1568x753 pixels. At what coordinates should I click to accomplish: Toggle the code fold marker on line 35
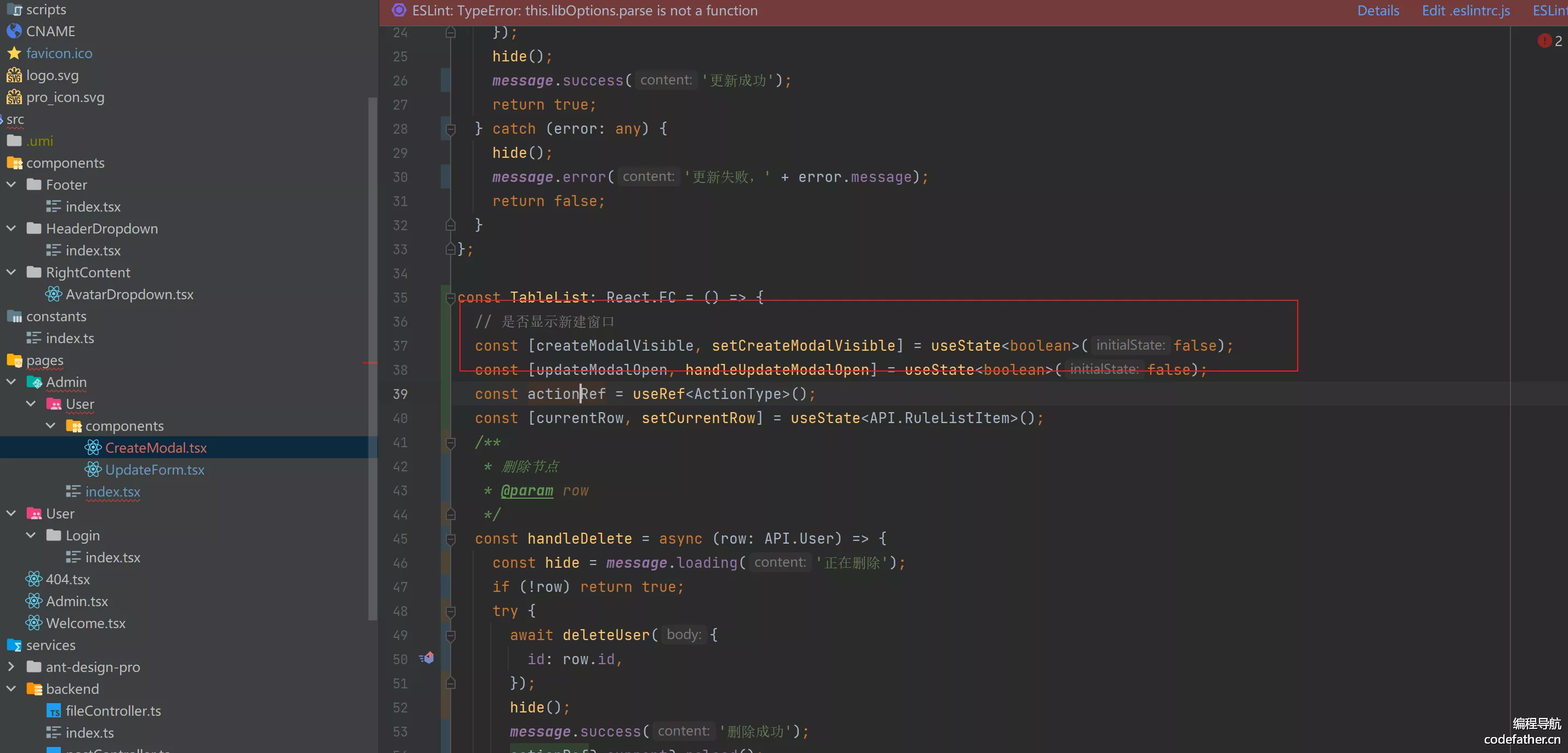451,298
